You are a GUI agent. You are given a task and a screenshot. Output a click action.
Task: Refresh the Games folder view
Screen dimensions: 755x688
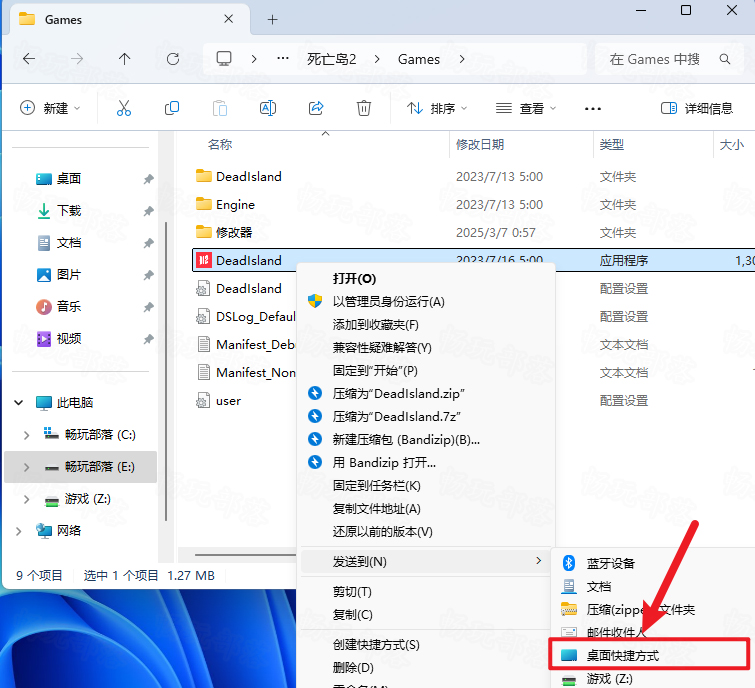tap(173, 59)
